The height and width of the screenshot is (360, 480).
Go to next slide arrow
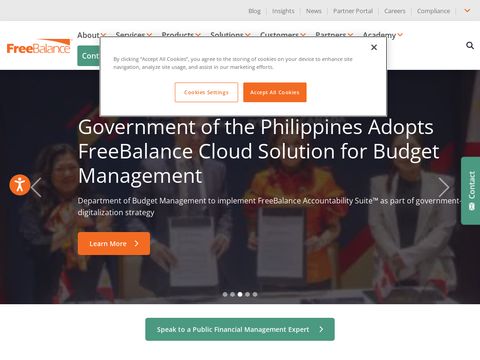444,188
